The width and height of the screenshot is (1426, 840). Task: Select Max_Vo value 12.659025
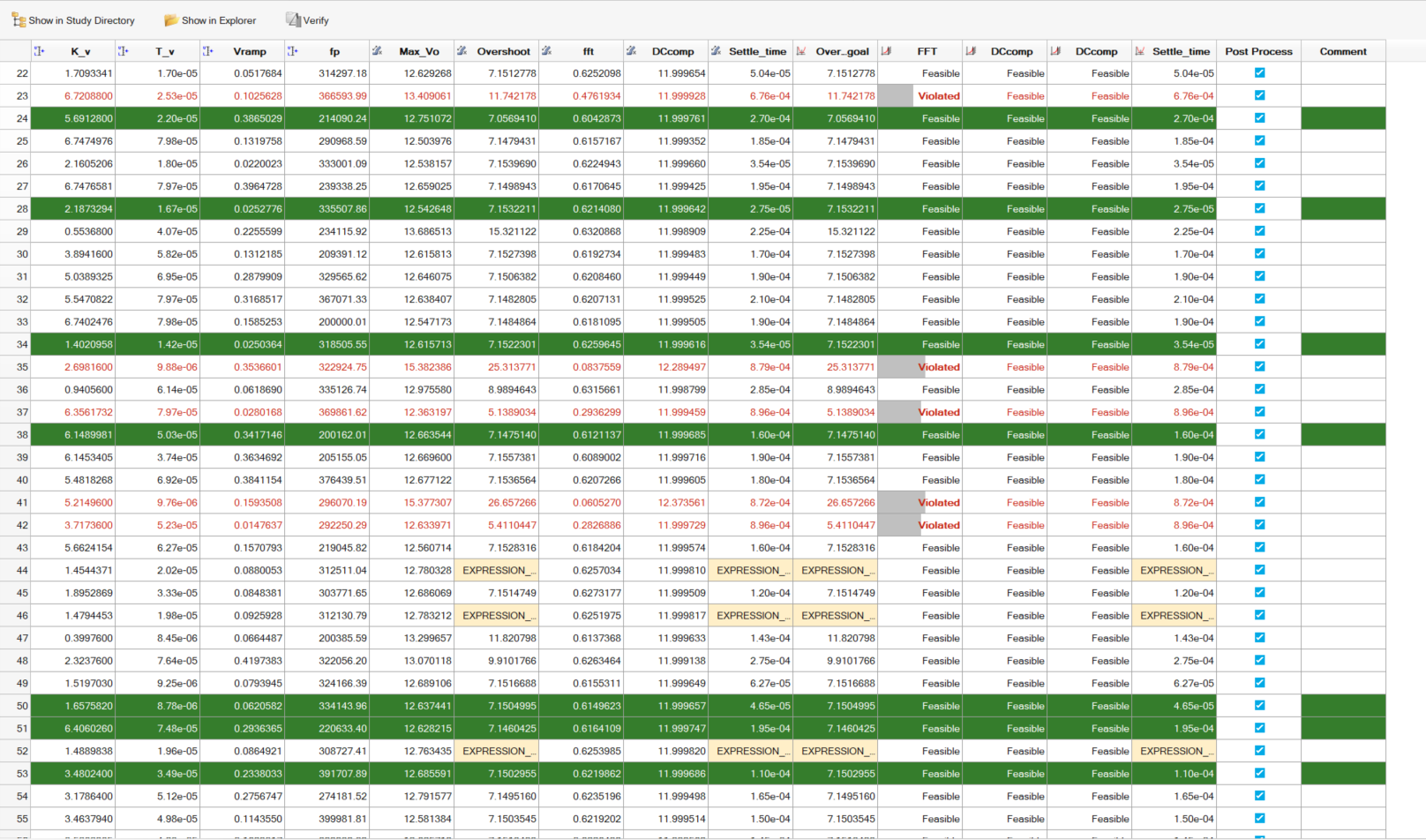[427, 186]
